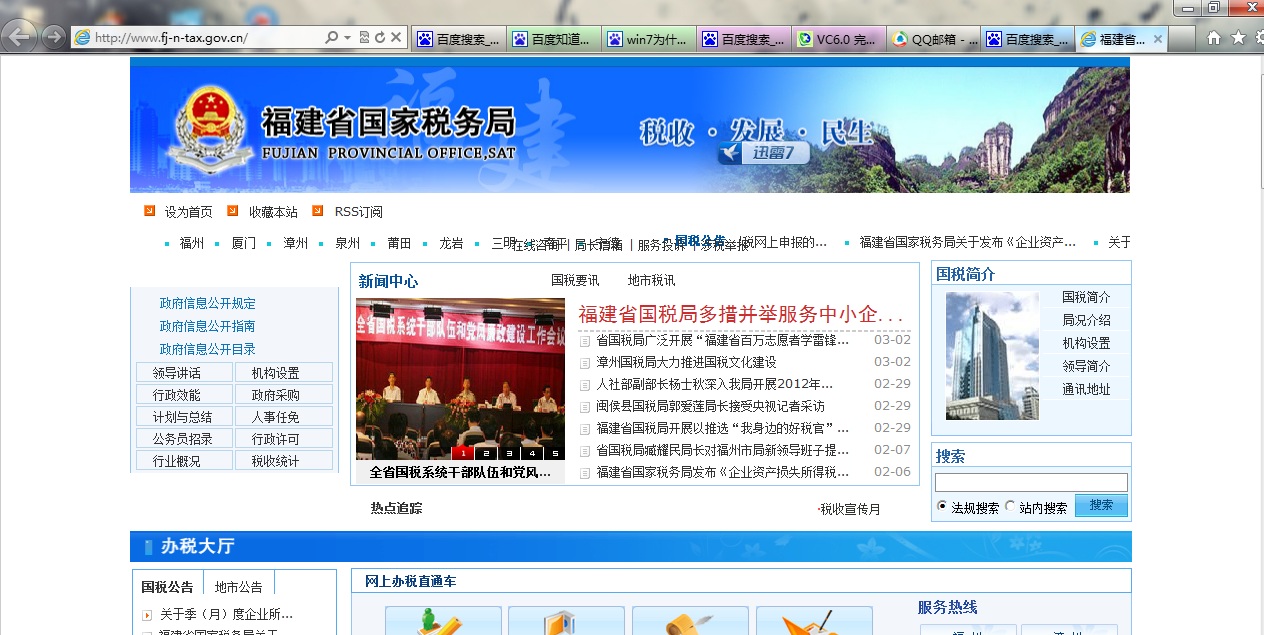
Task: Open the second 网上办税直通车 service icon
Action: tap(566, 621)
